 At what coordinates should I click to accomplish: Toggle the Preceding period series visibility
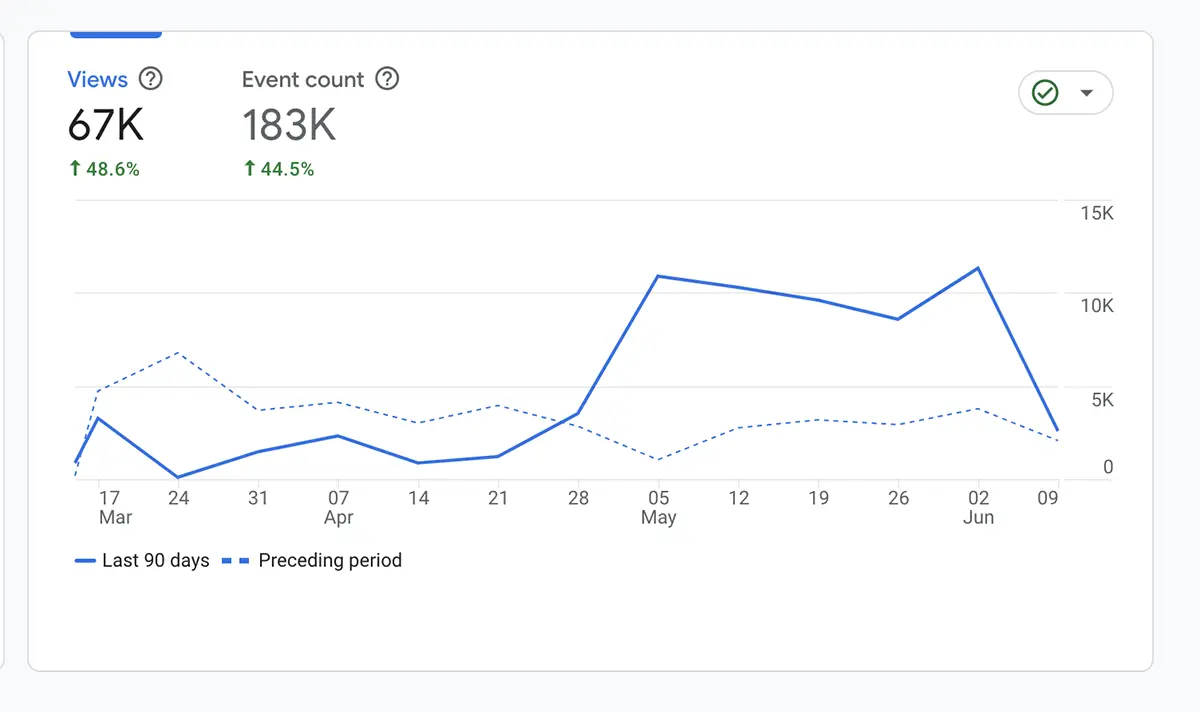point(330,561)
